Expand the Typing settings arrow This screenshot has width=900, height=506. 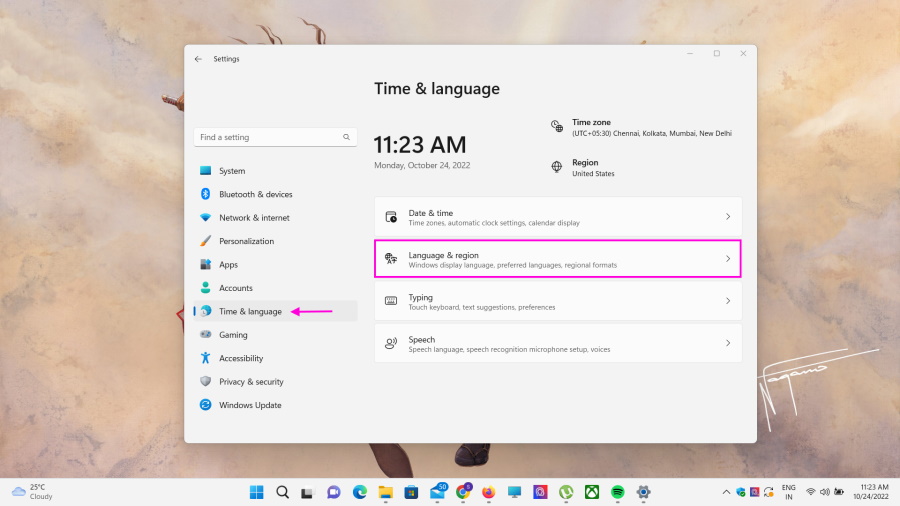(x=727, y=301)
